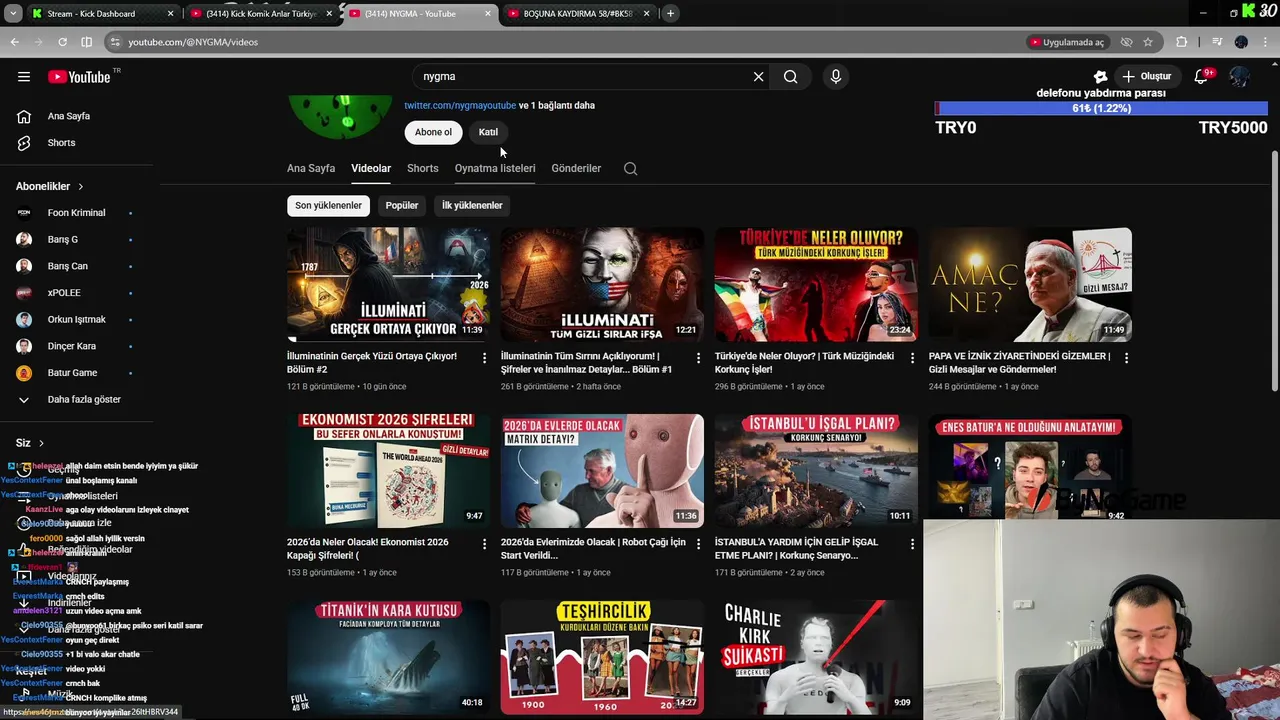Click the donation goal progress bar

pyautogui.click(x=1101, y=108)
